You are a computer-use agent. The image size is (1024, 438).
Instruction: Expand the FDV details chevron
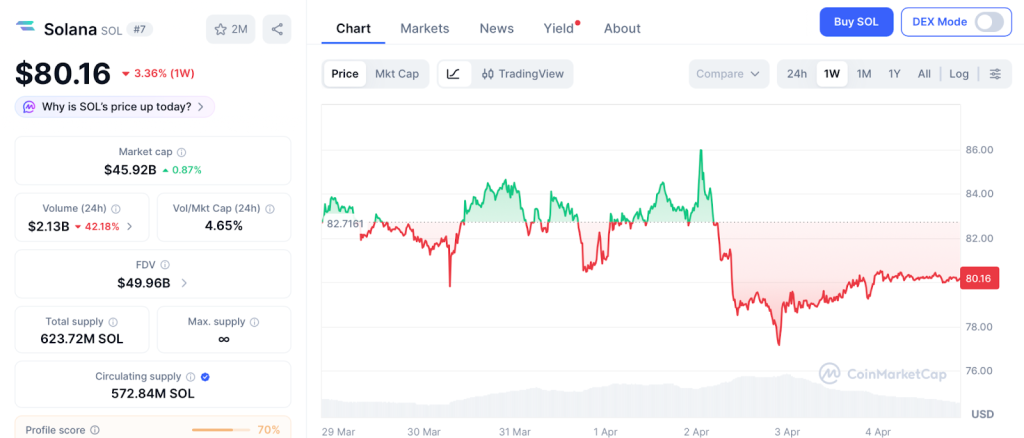(x=183, y=283)
